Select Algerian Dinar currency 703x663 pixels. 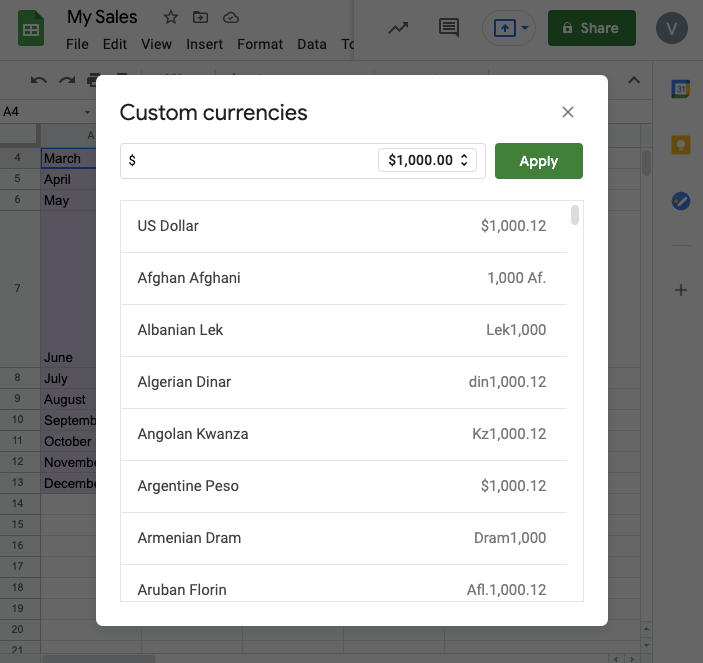[x=343, y=382]
